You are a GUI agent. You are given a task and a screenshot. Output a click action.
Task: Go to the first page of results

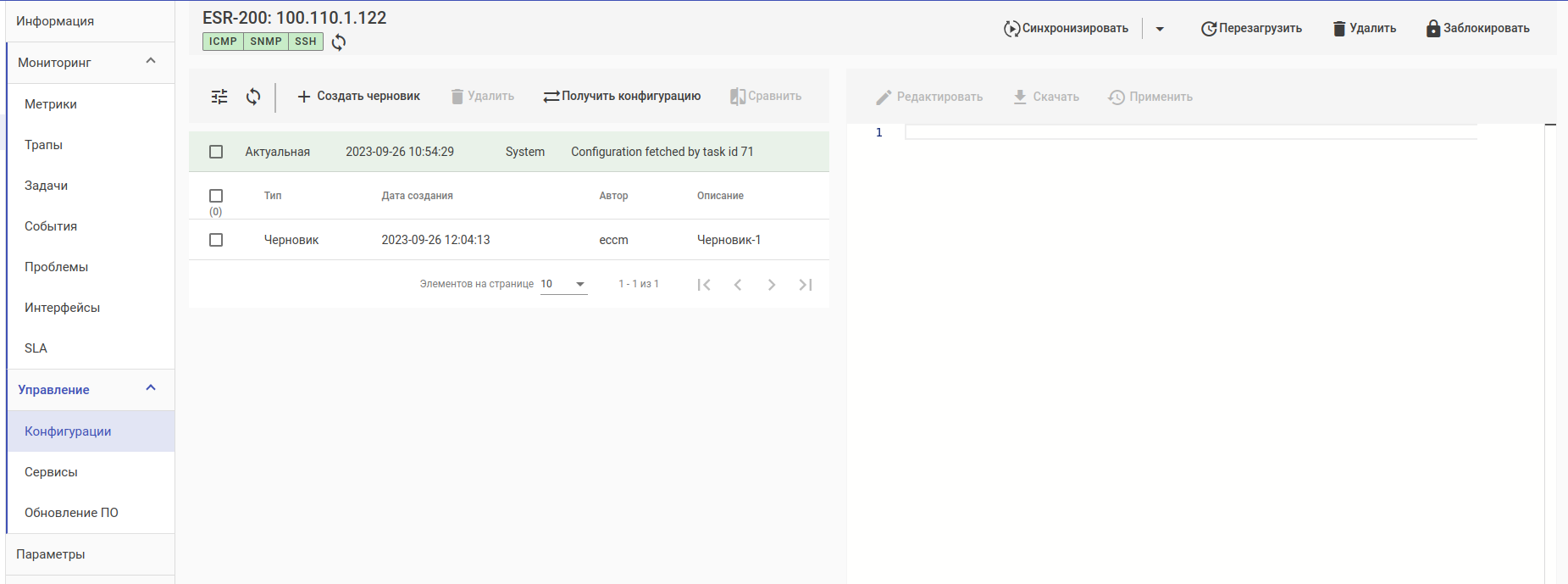click(704, 285)
